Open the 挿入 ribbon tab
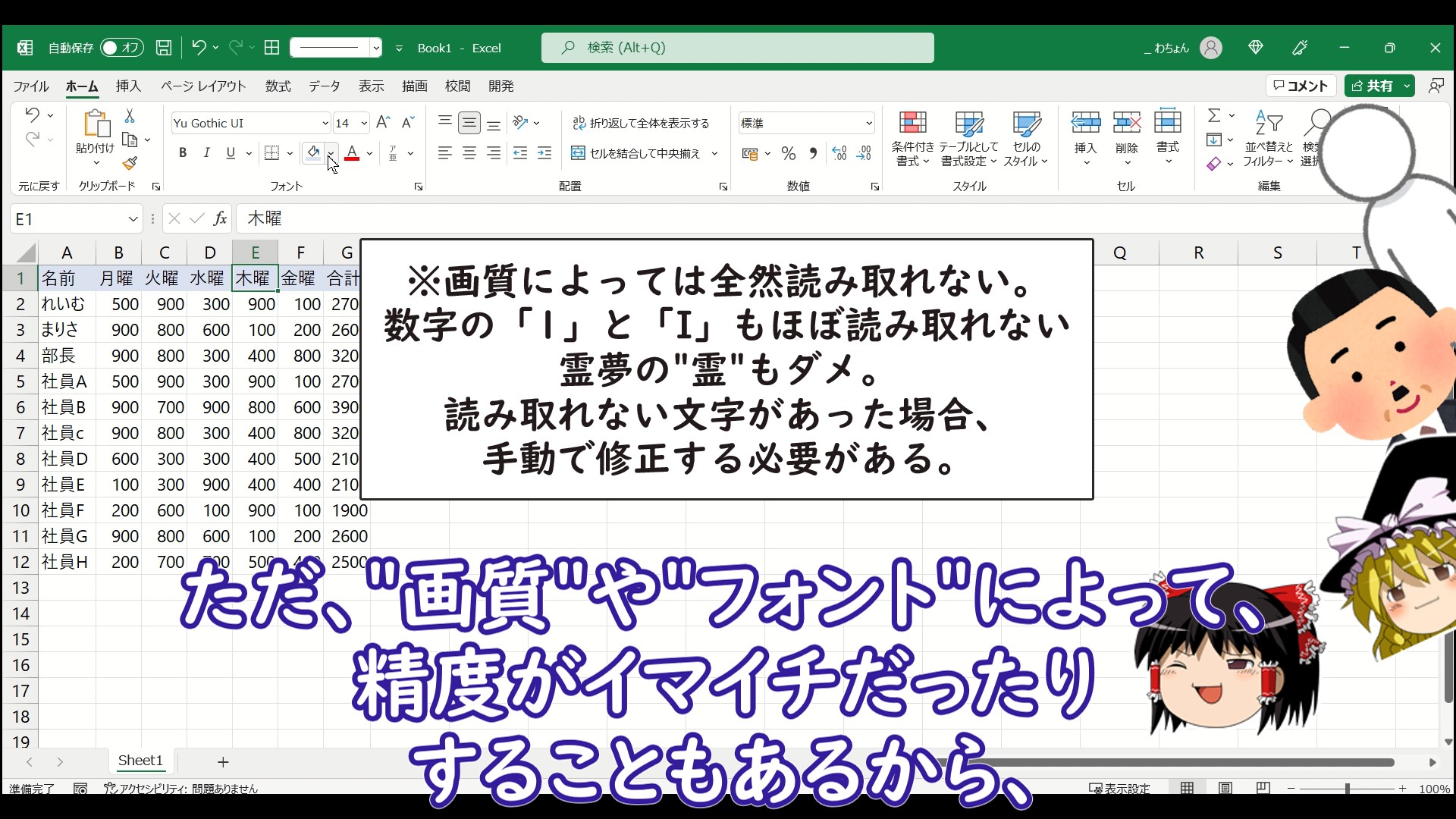The height and width of the screenshot is (819, 1456). (128, 86)
